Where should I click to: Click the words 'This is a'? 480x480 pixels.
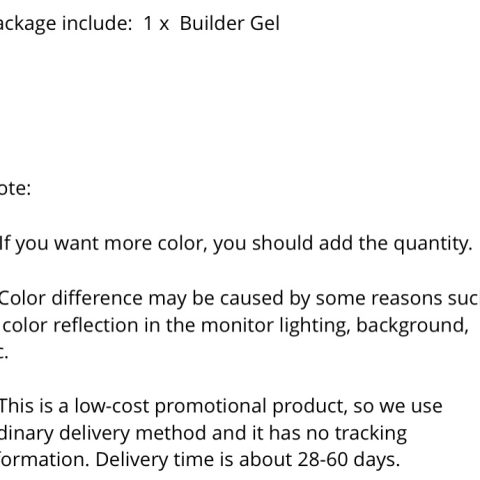(x=34, y=406)
